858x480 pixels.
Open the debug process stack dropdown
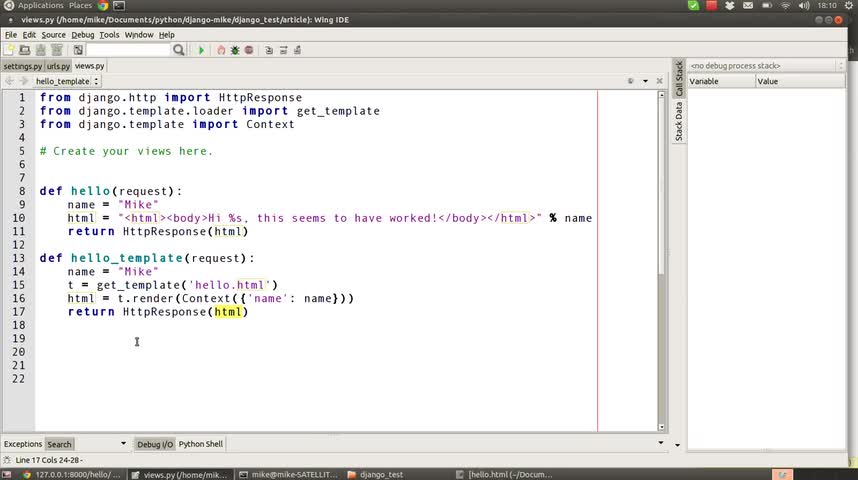766,65
